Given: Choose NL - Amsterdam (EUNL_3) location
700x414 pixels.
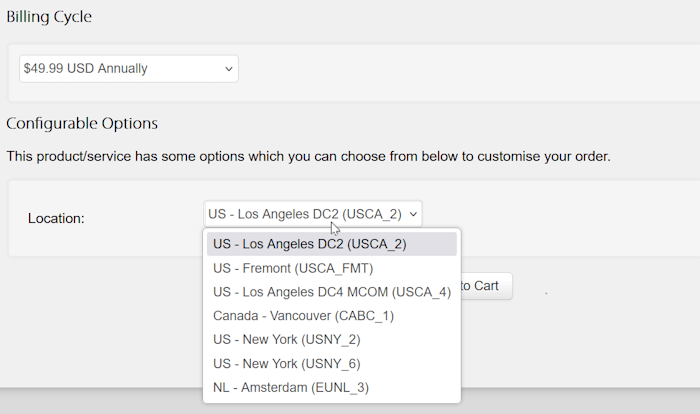Looking at the screenshot, I should [290, 388].
